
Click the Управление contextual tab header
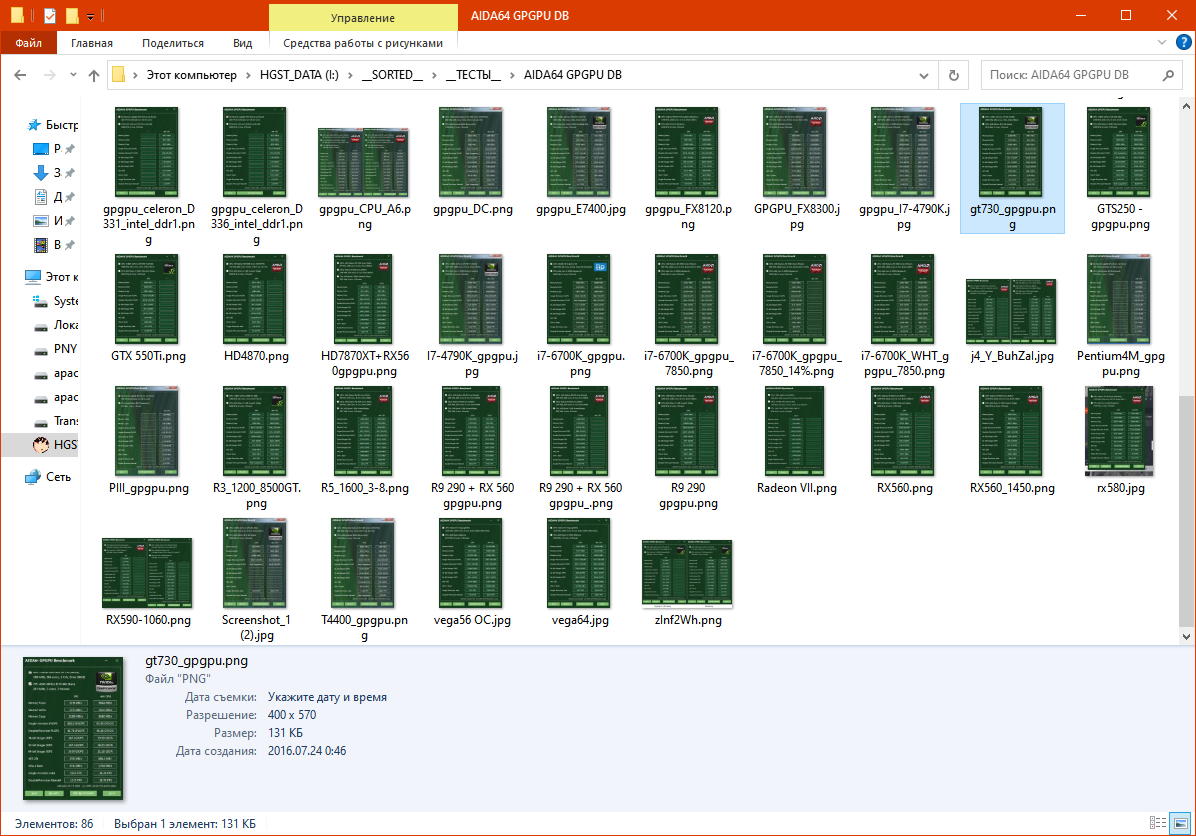[363, 17]
